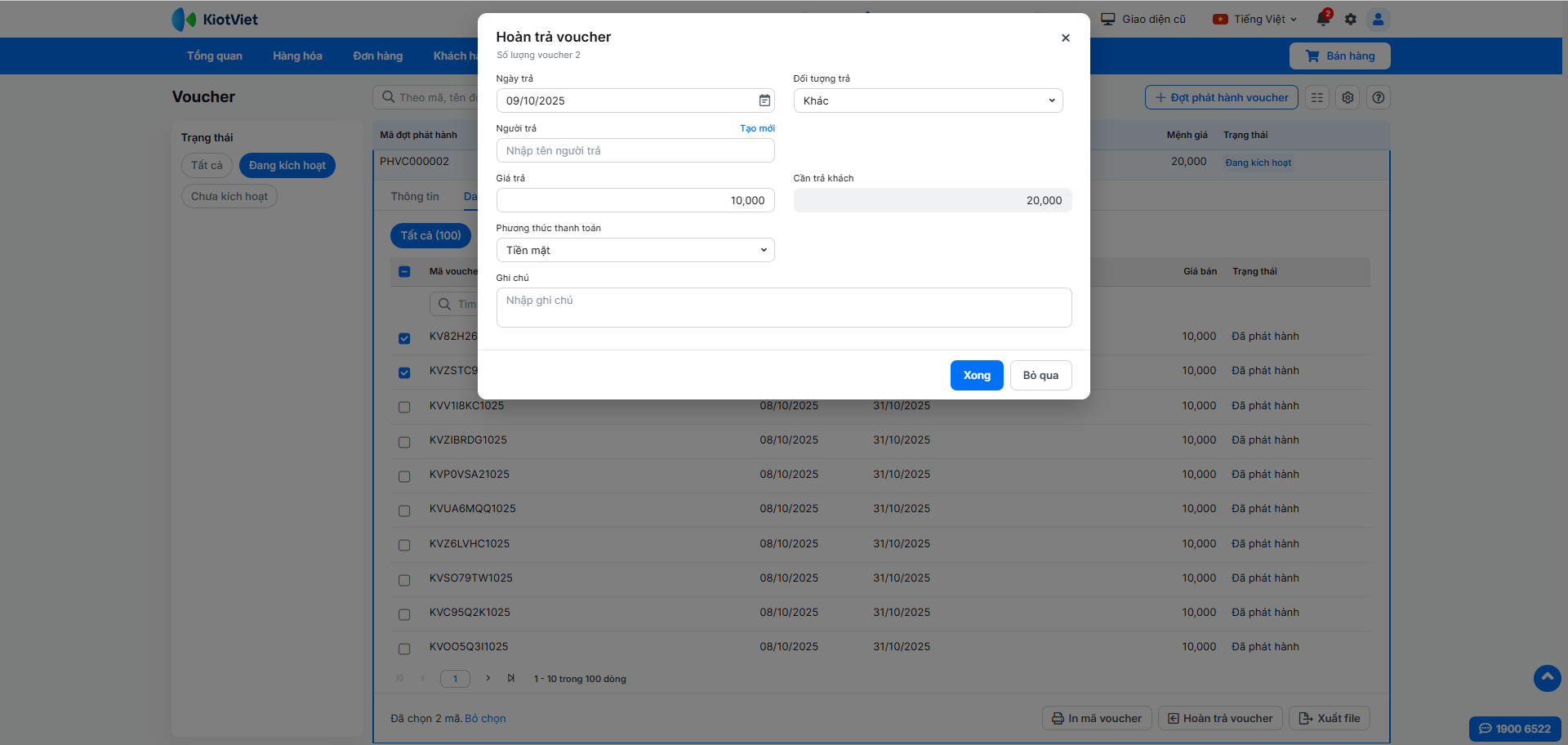This screenshot has width=1568, height=745.
Task: Check the KVUA6MQQ1025 voucher checkbox
Action: [404, 511]
